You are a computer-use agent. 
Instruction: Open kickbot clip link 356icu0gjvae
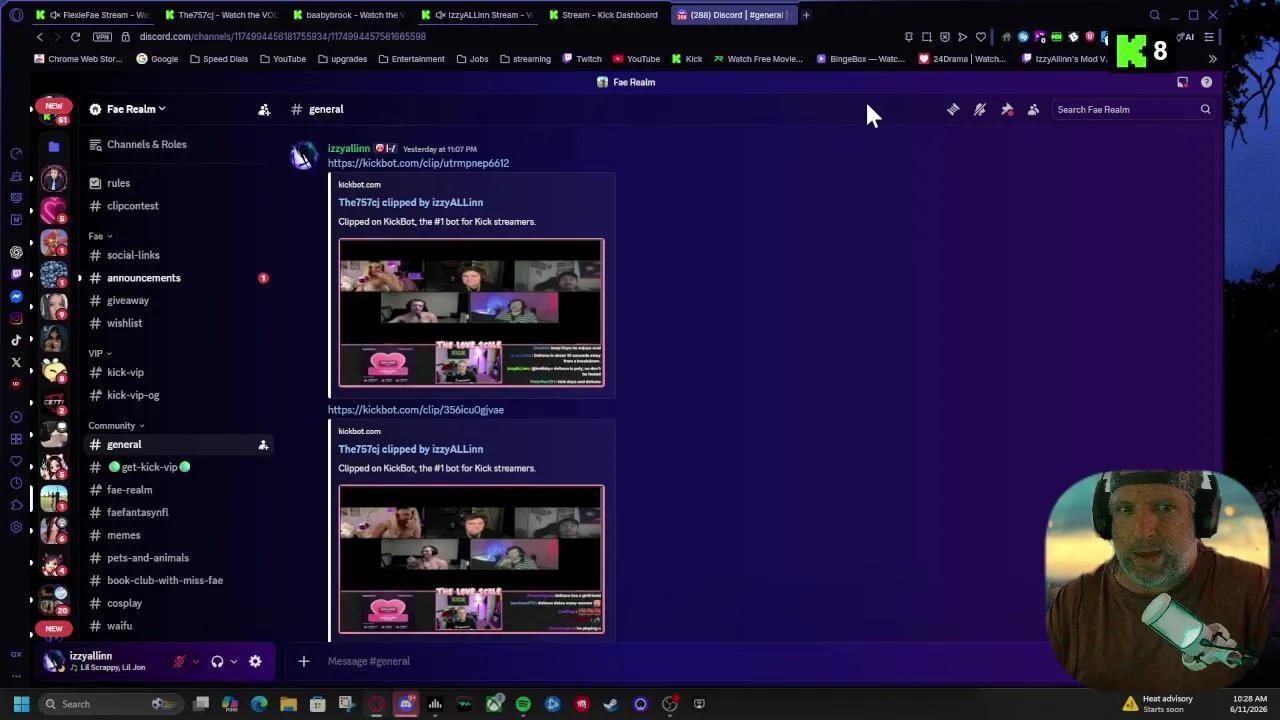415,410
